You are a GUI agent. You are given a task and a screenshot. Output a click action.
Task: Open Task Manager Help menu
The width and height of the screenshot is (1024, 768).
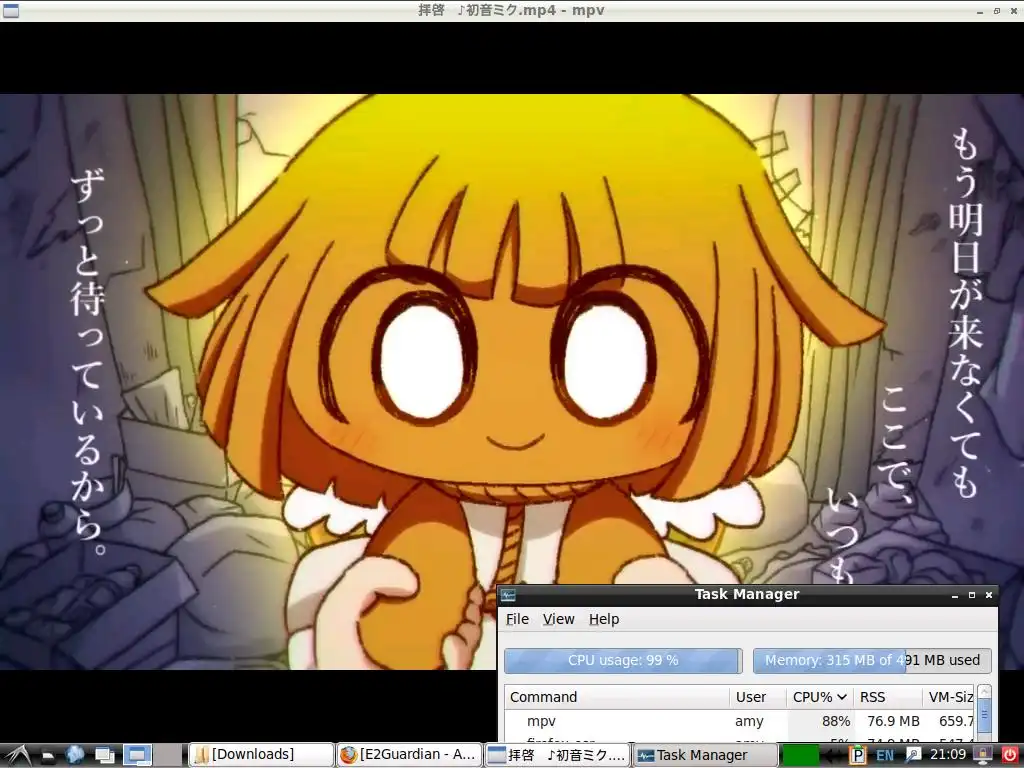click(x=604, y=619)
